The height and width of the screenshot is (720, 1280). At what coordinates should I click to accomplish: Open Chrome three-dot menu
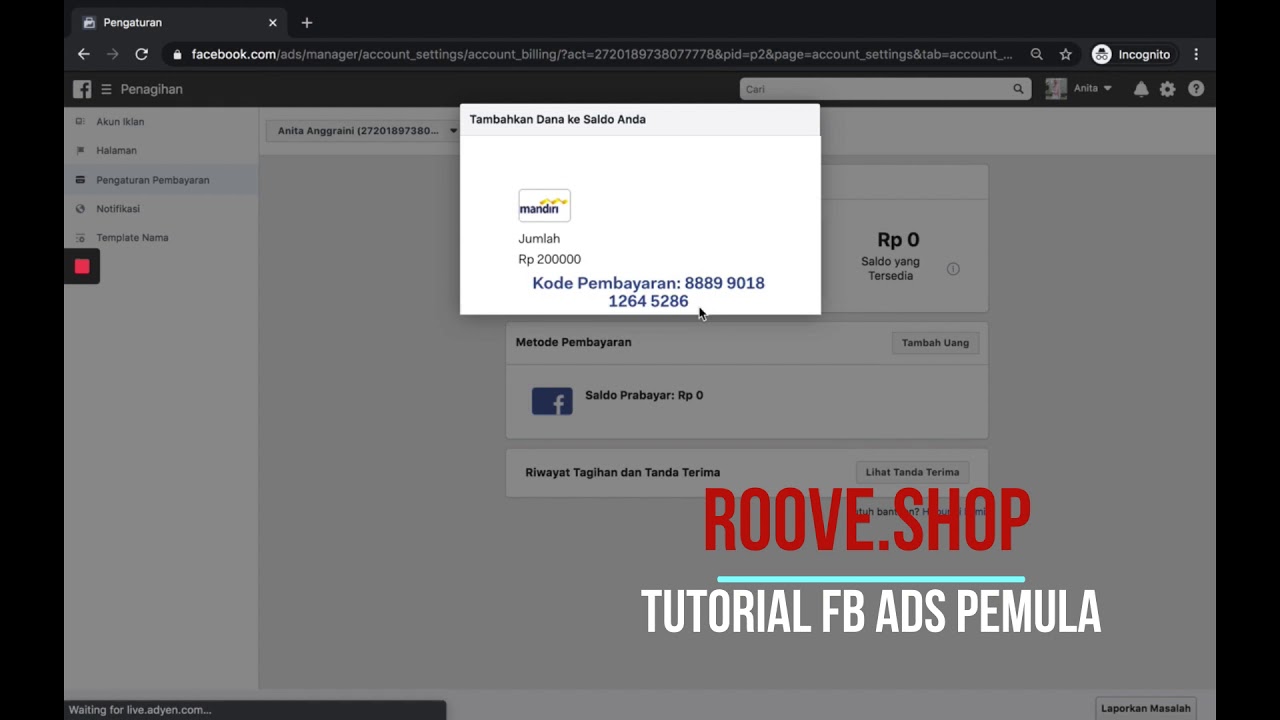click(1196, 54)
